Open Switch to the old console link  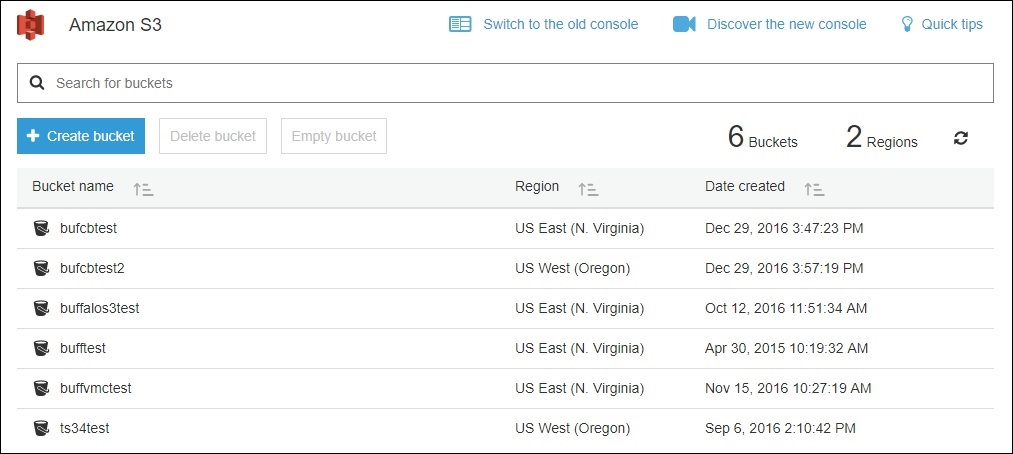[x=560, y=24]
